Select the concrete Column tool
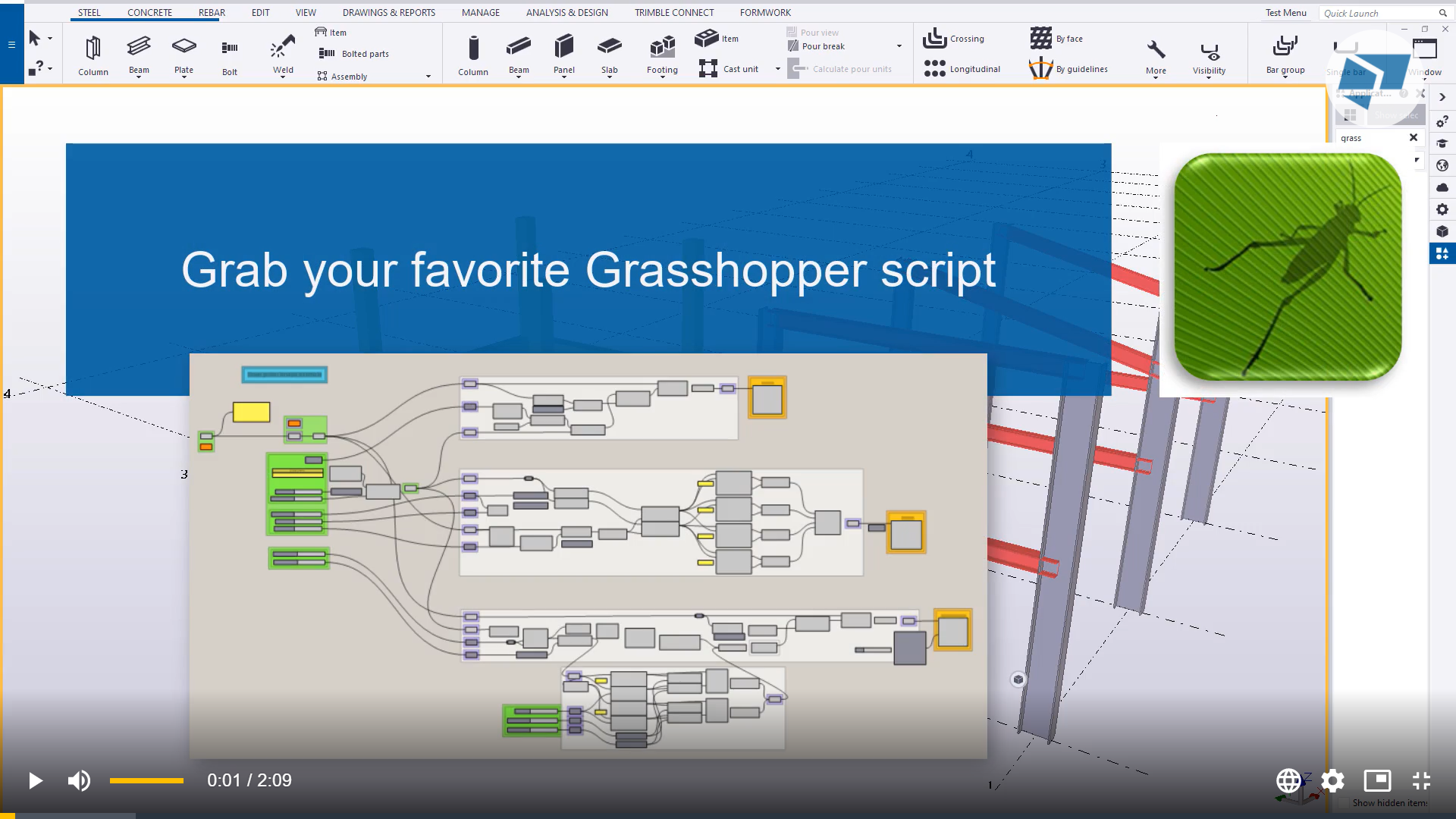1456x819 pixels. [472, 55]
